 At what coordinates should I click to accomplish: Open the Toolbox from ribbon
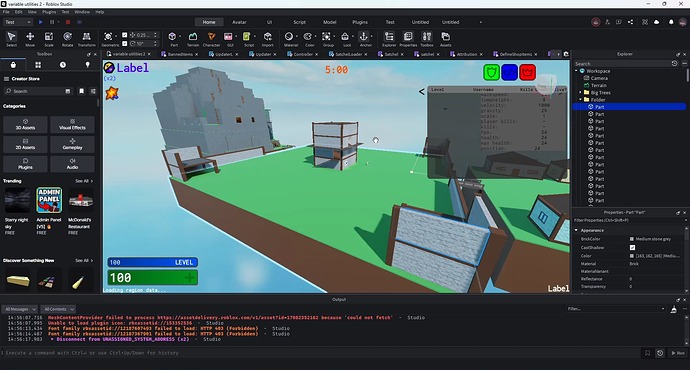(427, 39)
